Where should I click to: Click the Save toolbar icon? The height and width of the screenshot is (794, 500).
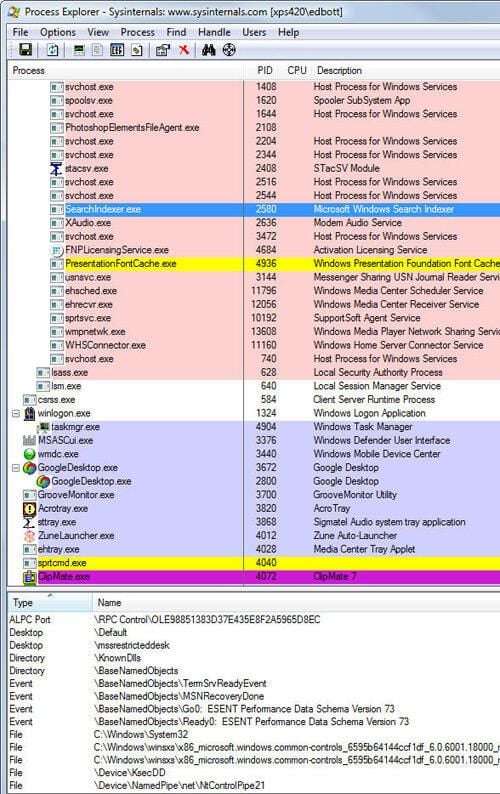pos(25,50)
